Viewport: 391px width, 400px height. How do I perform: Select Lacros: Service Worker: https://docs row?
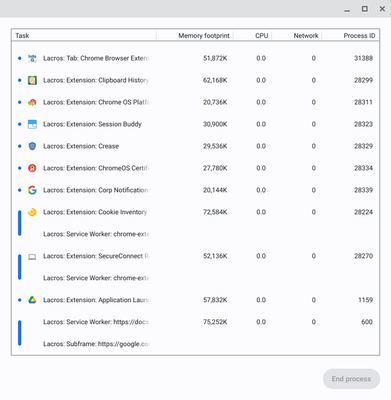point(195,322)
